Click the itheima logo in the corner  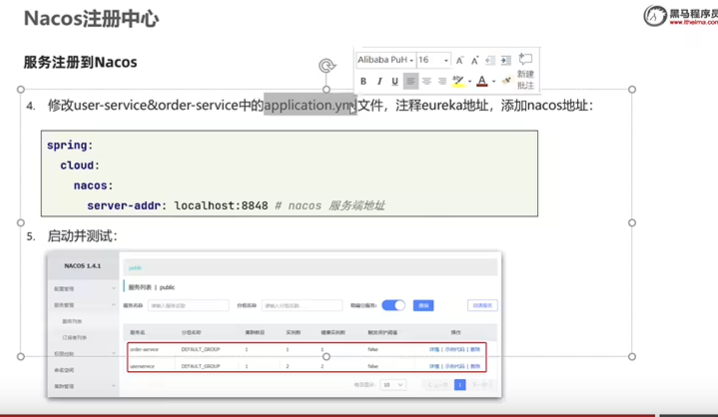coord(680,16)
